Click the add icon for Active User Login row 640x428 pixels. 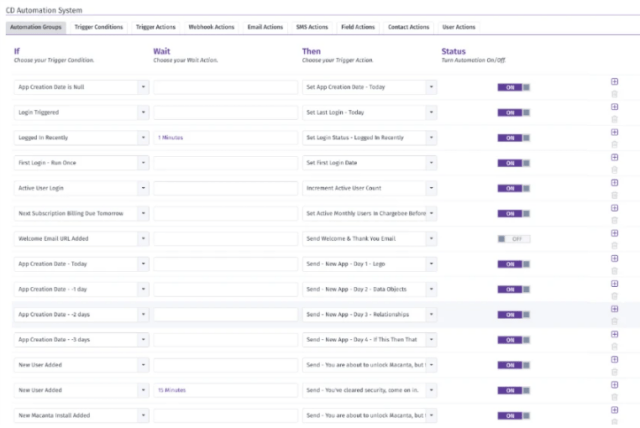click(614, 182)
